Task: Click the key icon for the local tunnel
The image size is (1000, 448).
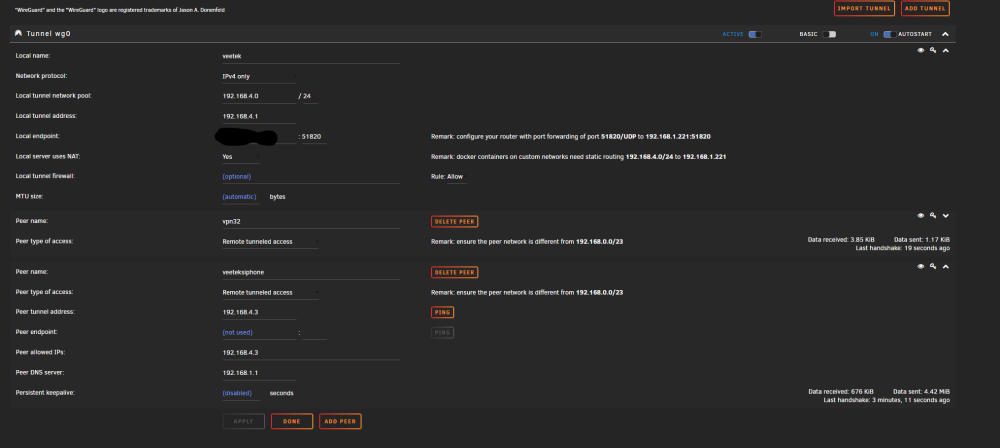Action: point(933,50)
